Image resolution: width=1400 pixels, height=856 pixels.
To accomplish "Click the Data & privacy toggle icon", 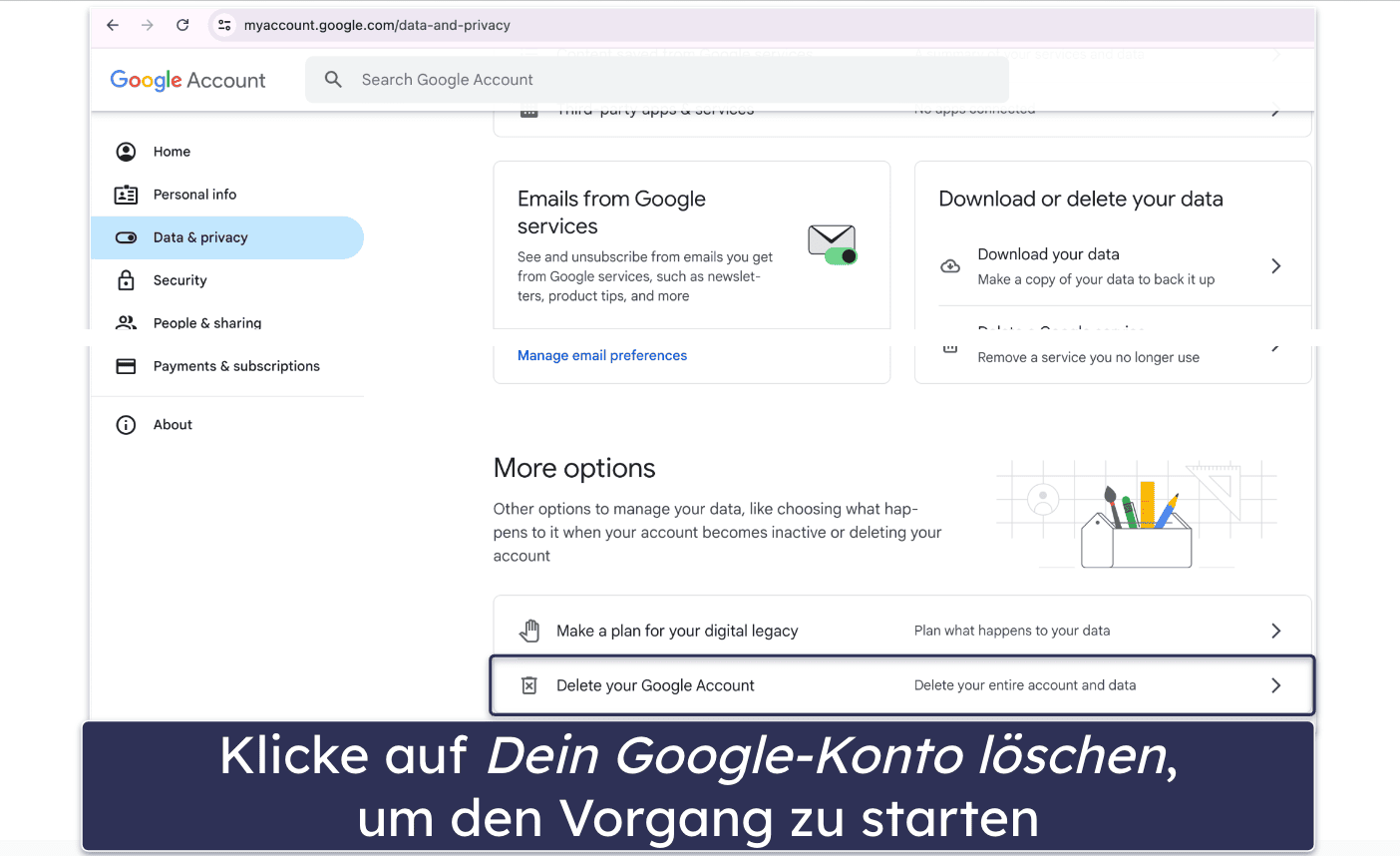I will click(126, 237).
